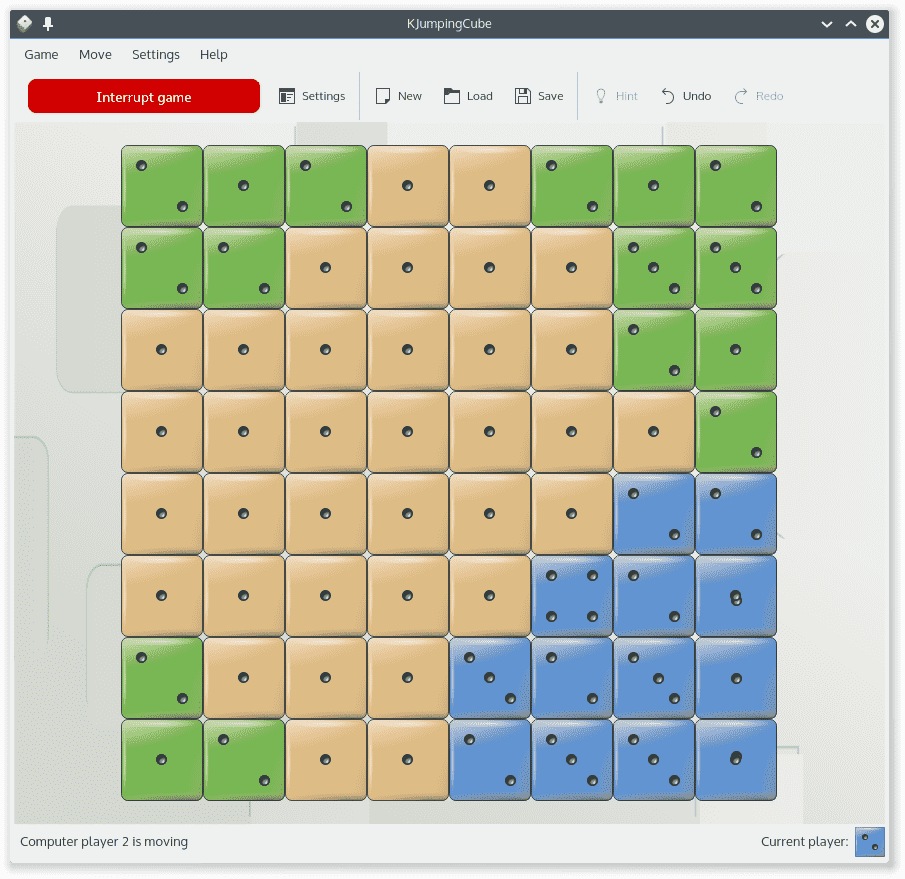The height and width of the screenshot is (879, 905).
Task: Click the Interrupt game red button
Action: 144,97
